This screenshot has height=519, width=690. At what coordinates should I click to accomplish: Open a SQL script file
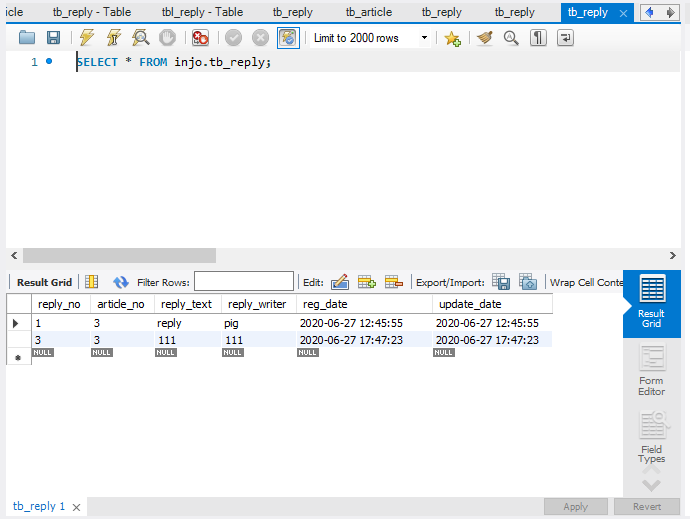27,38
